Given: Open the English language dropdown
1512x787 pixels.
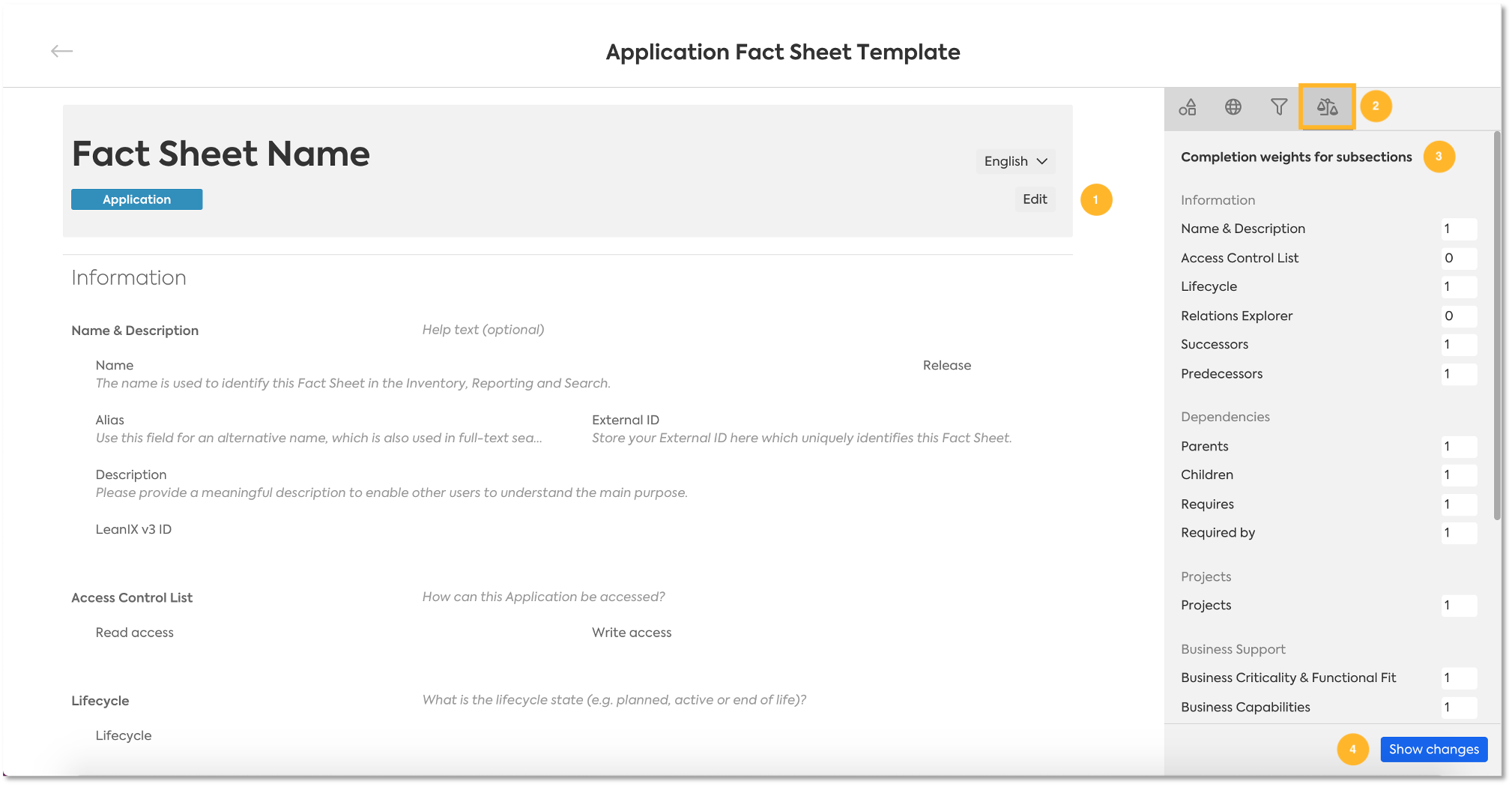Looking at the screenshot, I should coord(1015,161).
